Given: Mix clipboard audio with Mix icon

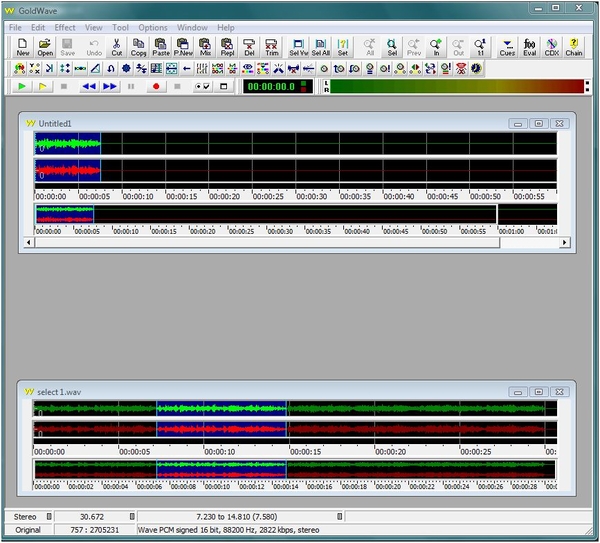Looking at the screenshot, I should (x=205, y=47).
